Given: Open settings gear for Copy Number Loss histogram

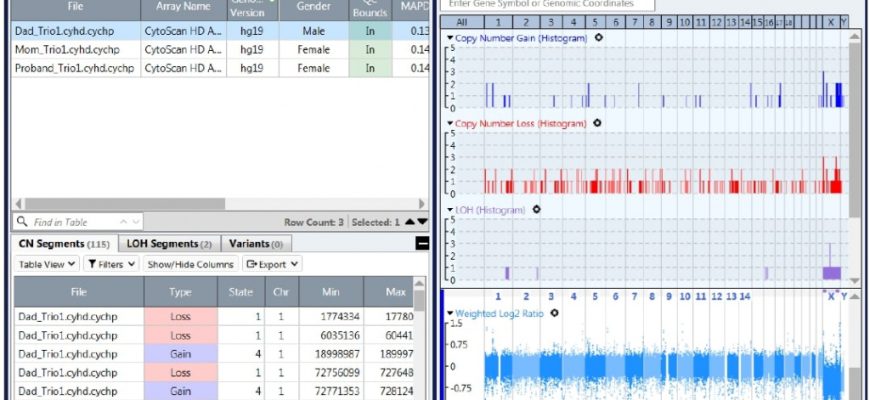Looking at the screenshot, I should pos(597,123).
